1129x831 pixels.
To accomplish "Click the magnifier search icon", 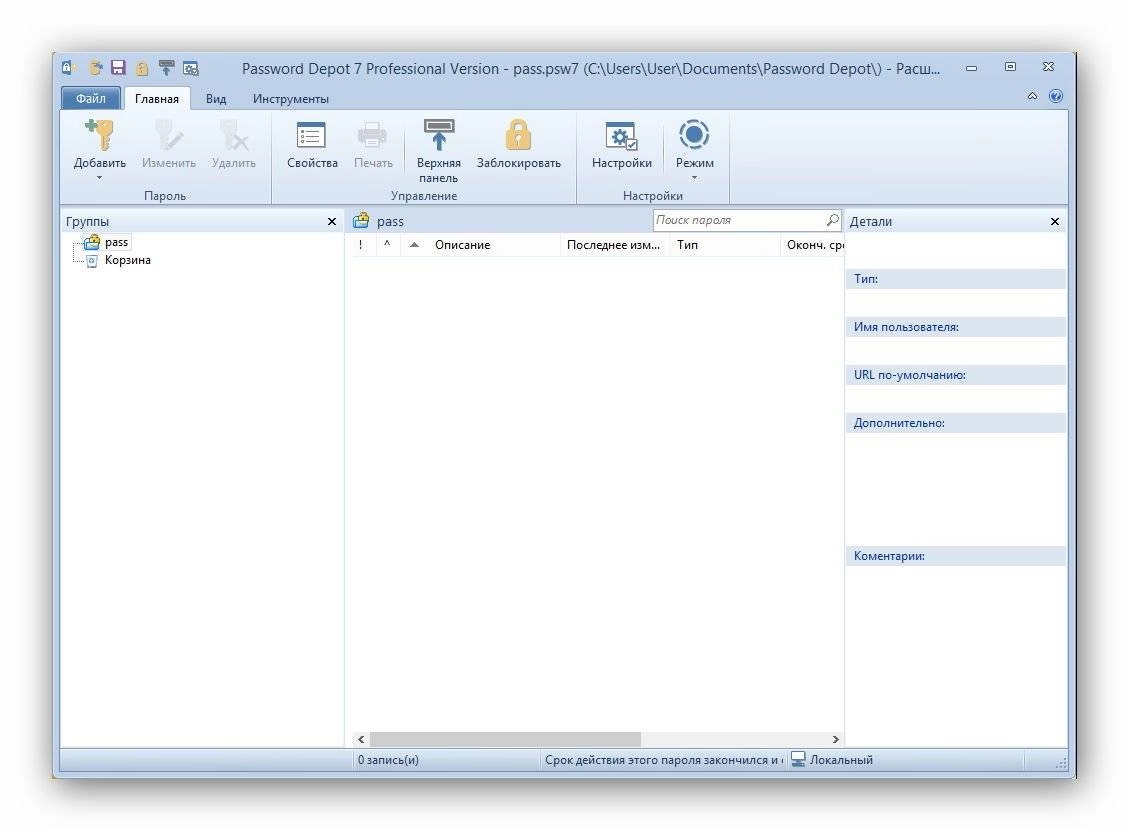I will pyautogui.click(x=832, y=220).
